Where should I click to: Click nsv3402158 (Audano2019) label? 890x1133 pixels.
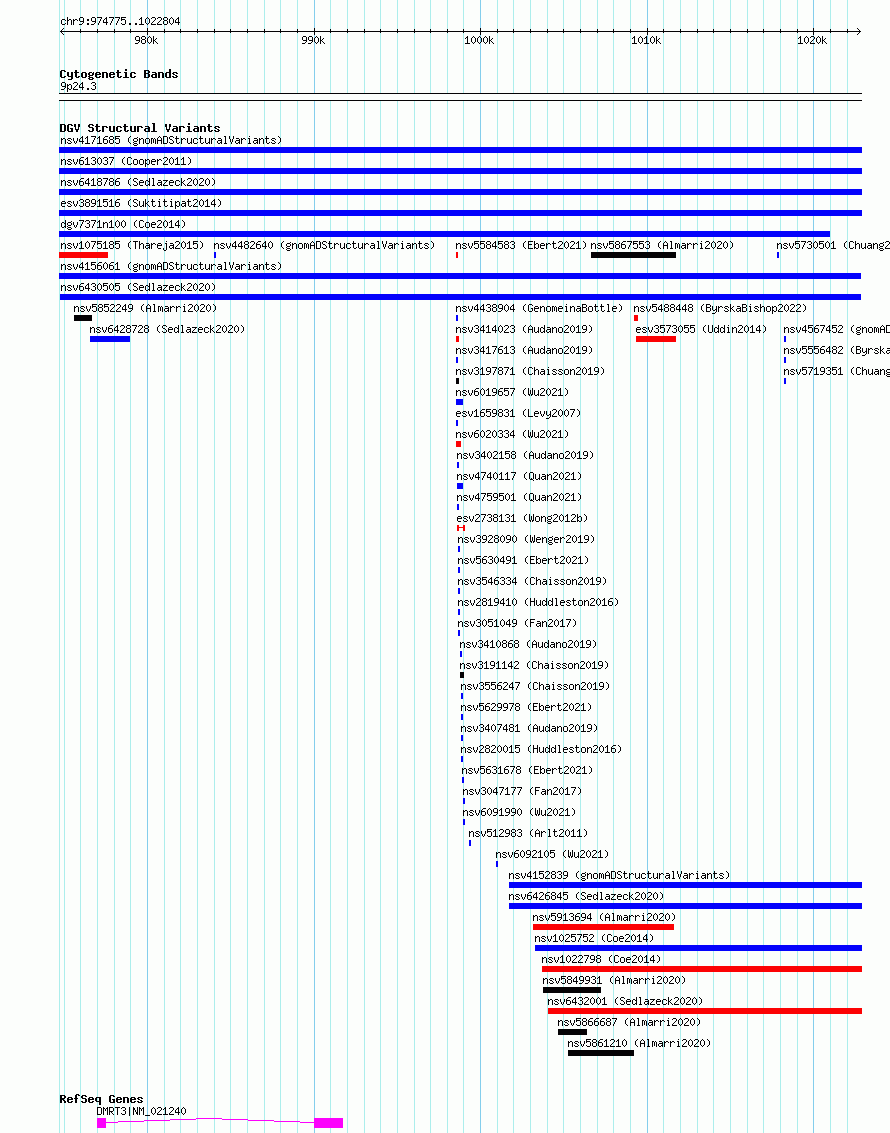[x=525, y=455]
